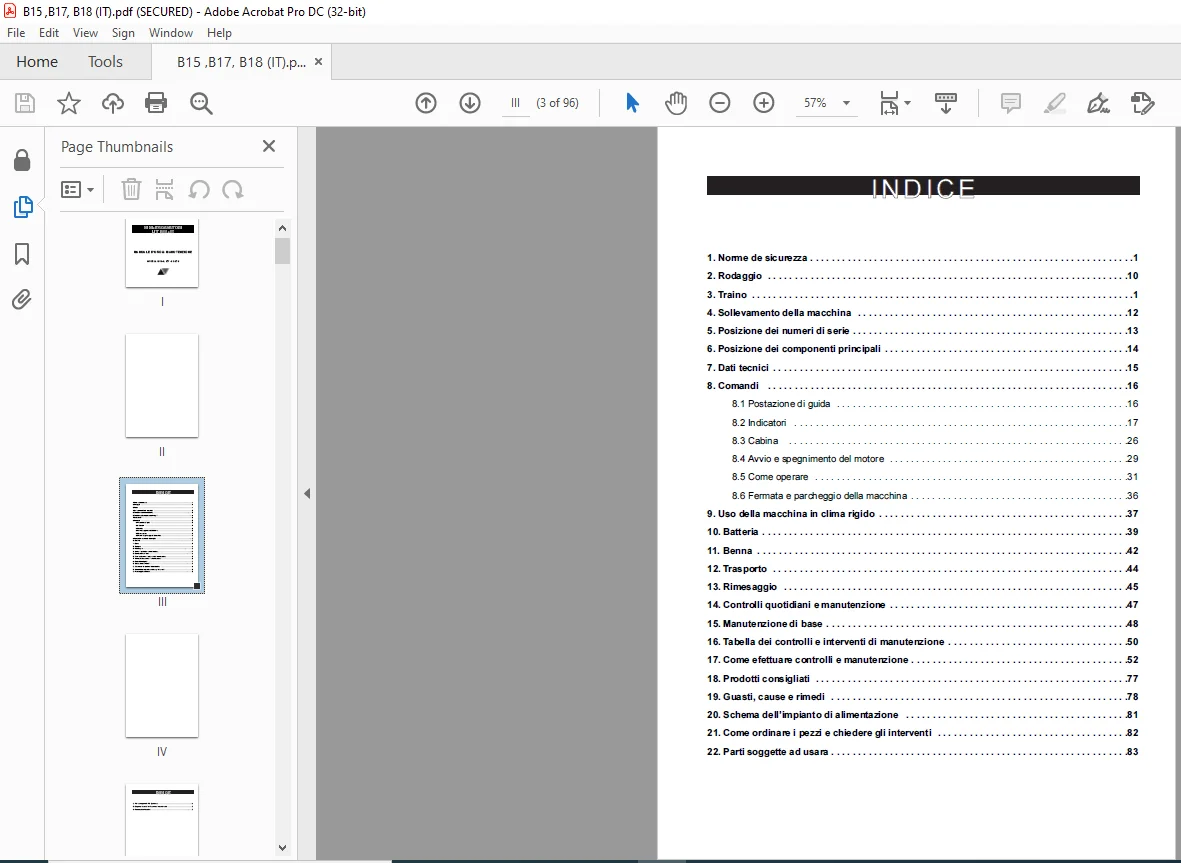This screenshot has height=863, width=1181.
Task: Go to previous page arrow up
Action: pyautogui.click(x=426, y=103)
